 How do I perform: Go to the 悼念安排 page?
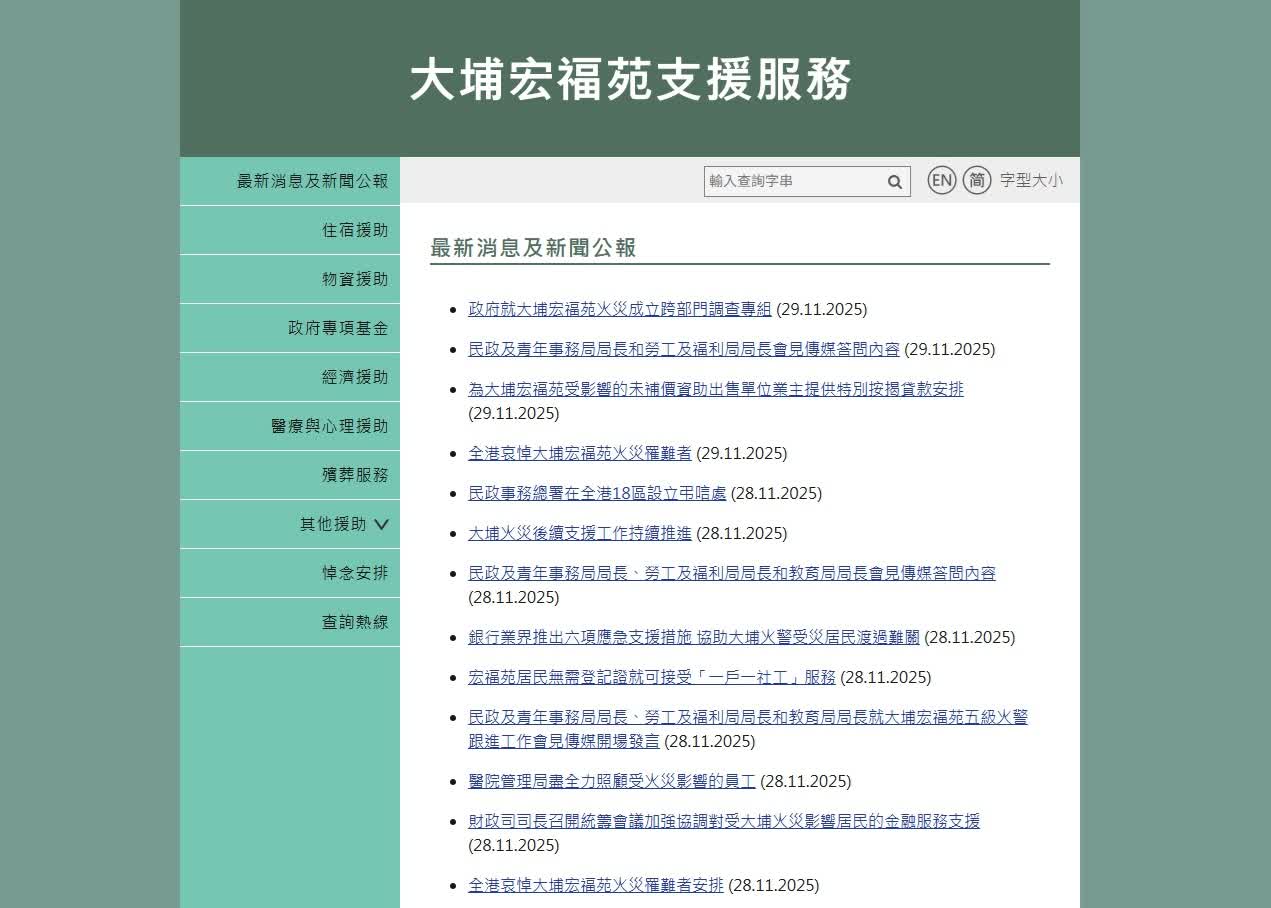[x=354, y=573]
